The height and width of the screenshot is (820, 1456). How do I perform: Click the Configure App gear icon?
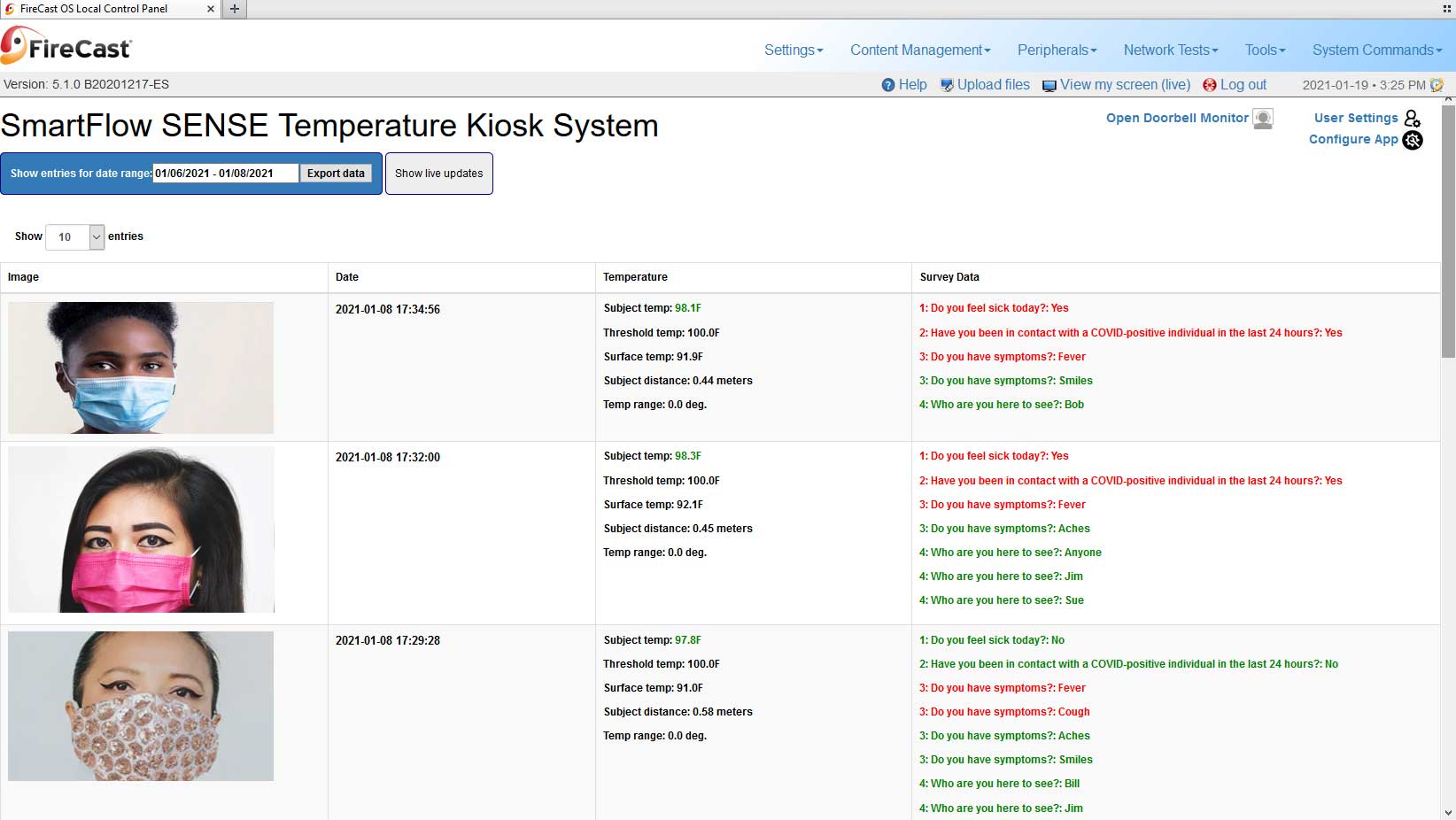1413,140
